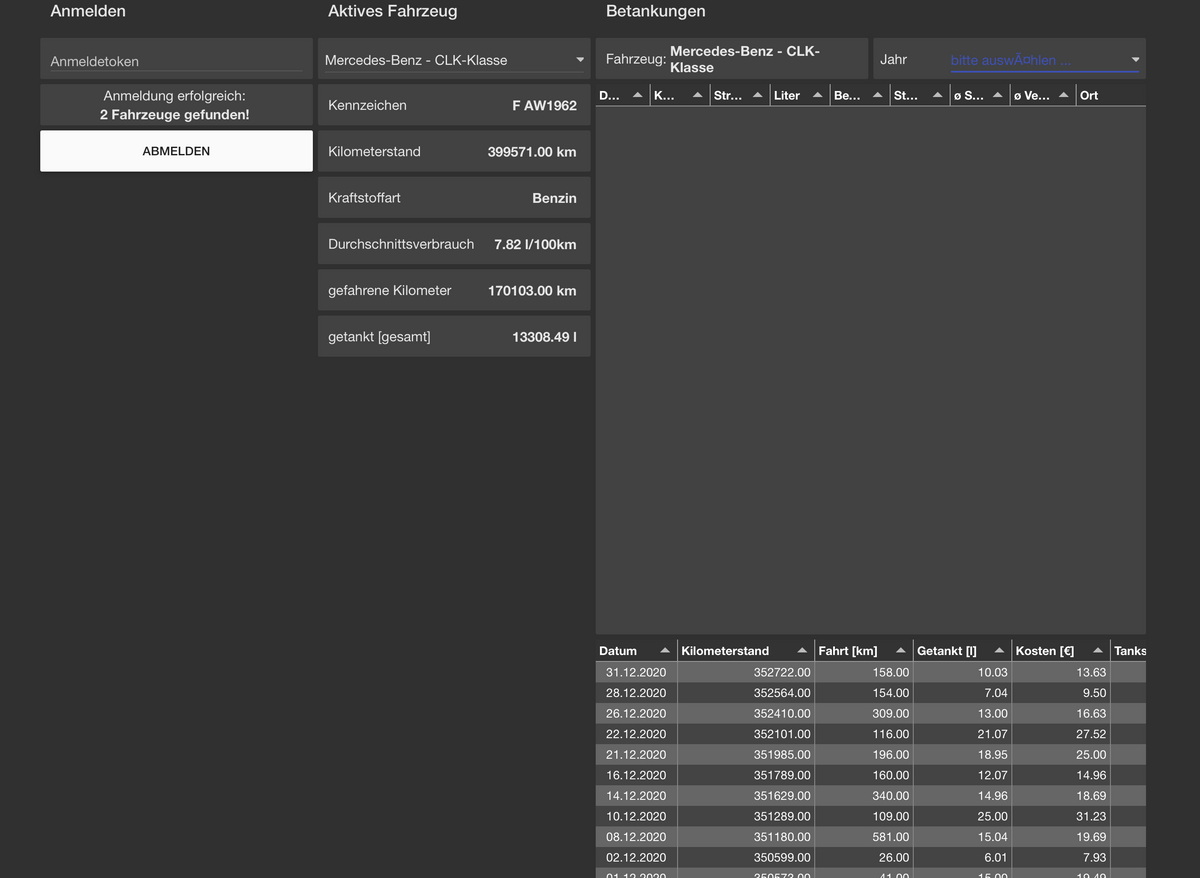Image resolution: width=1200 pixels, height=878 pixels.
Task: Click the ABMELDEN logout button
Action: [176, 151]
